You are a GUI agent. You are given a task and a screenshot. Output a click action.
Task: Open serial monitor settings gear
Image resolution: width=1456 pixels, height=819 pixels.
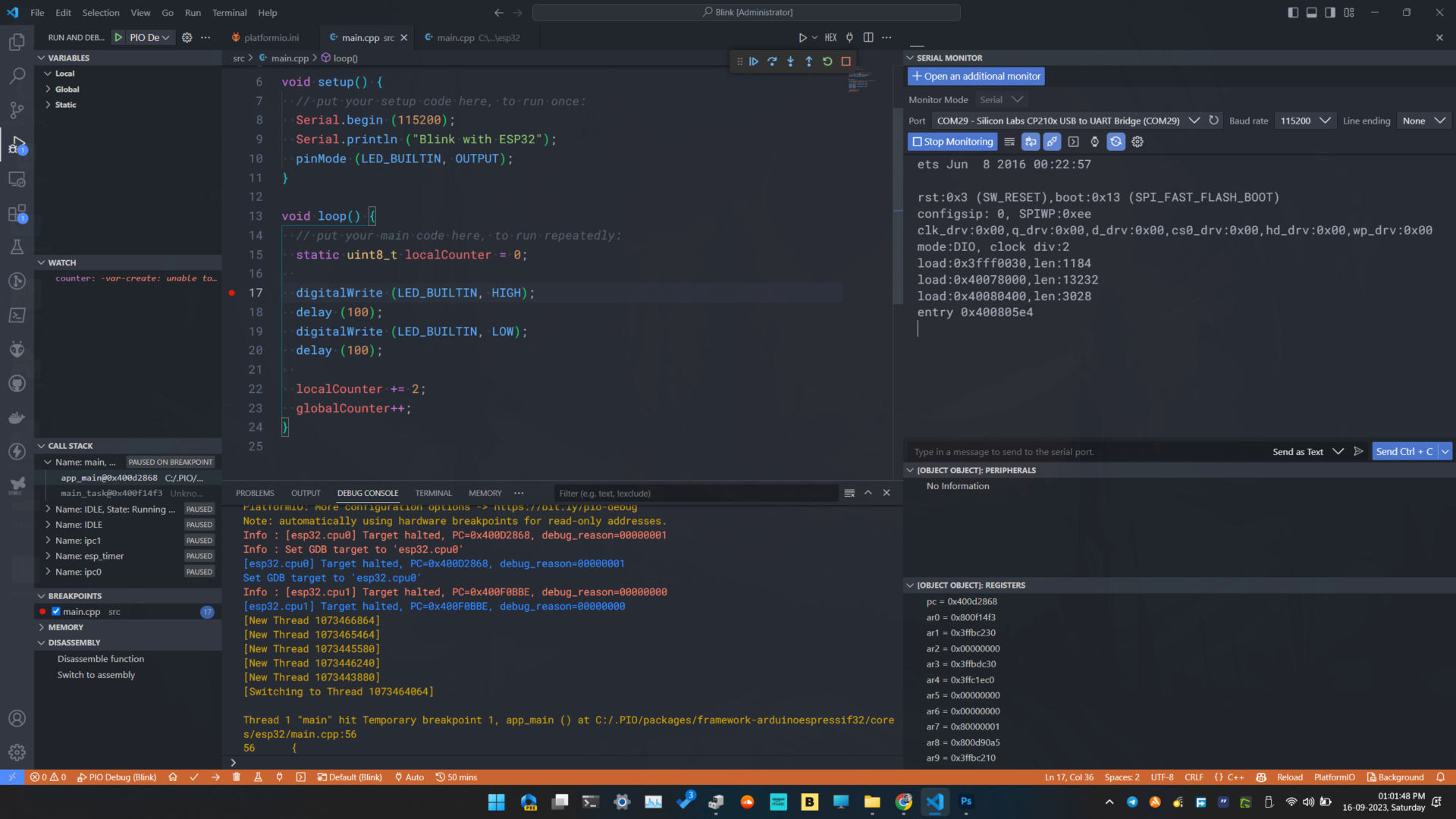(x=1137, y=142)
